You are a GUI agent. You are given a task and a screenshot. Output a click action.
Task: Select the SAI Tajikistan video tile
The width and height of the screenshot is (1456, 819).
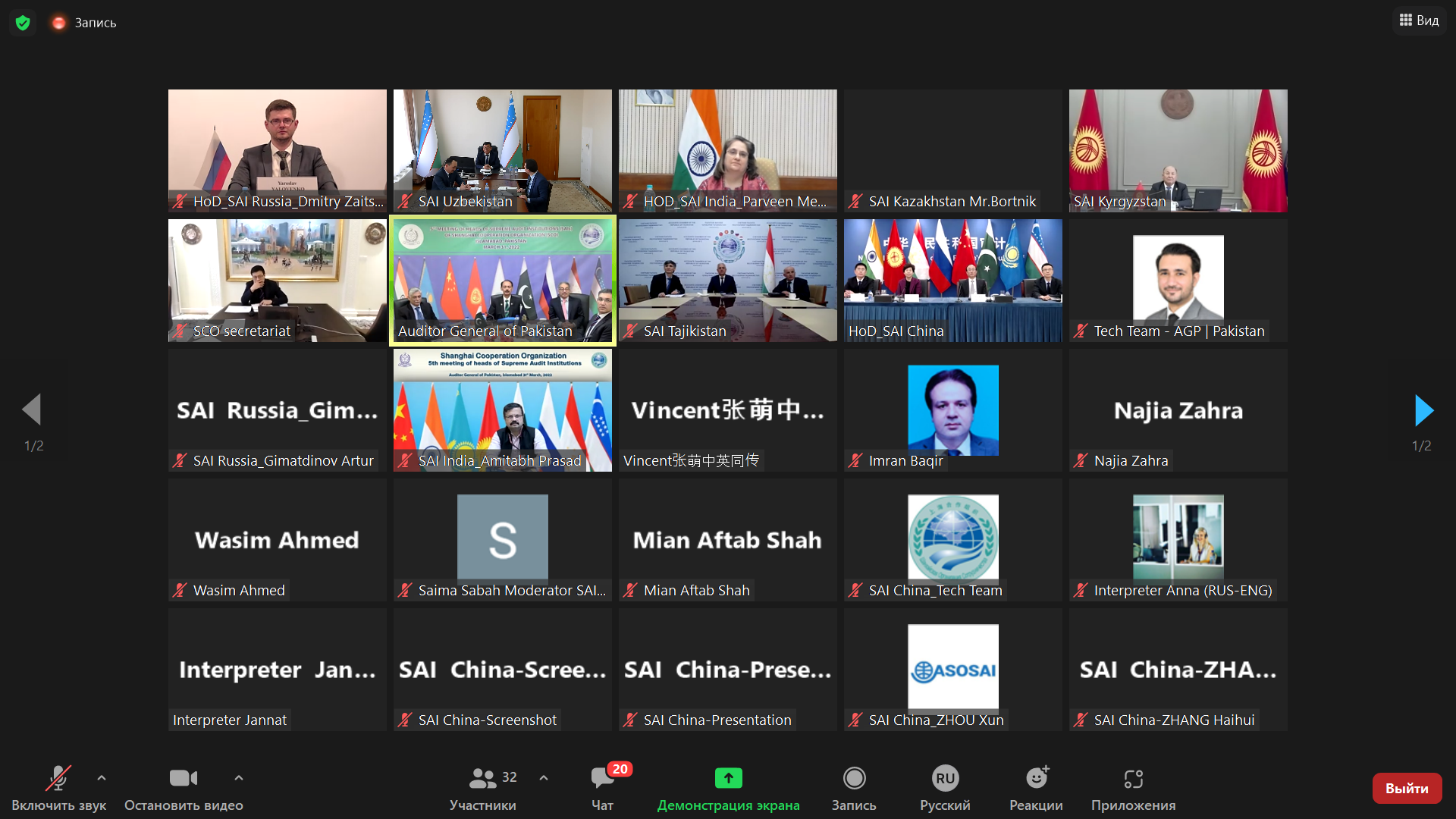tap(727, 281)
